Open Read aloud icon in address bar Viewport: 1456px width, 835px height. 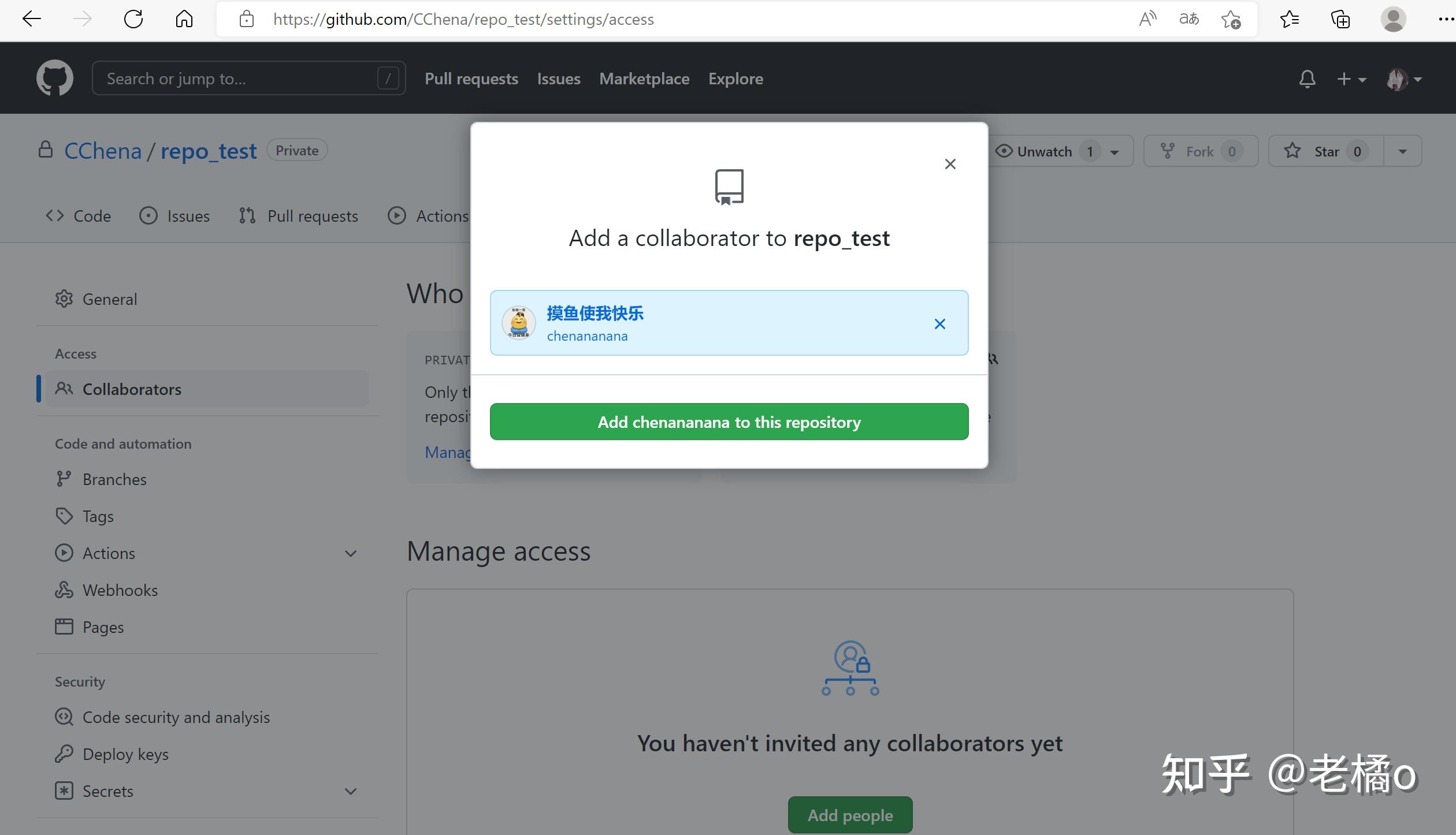pos(1147,19)
